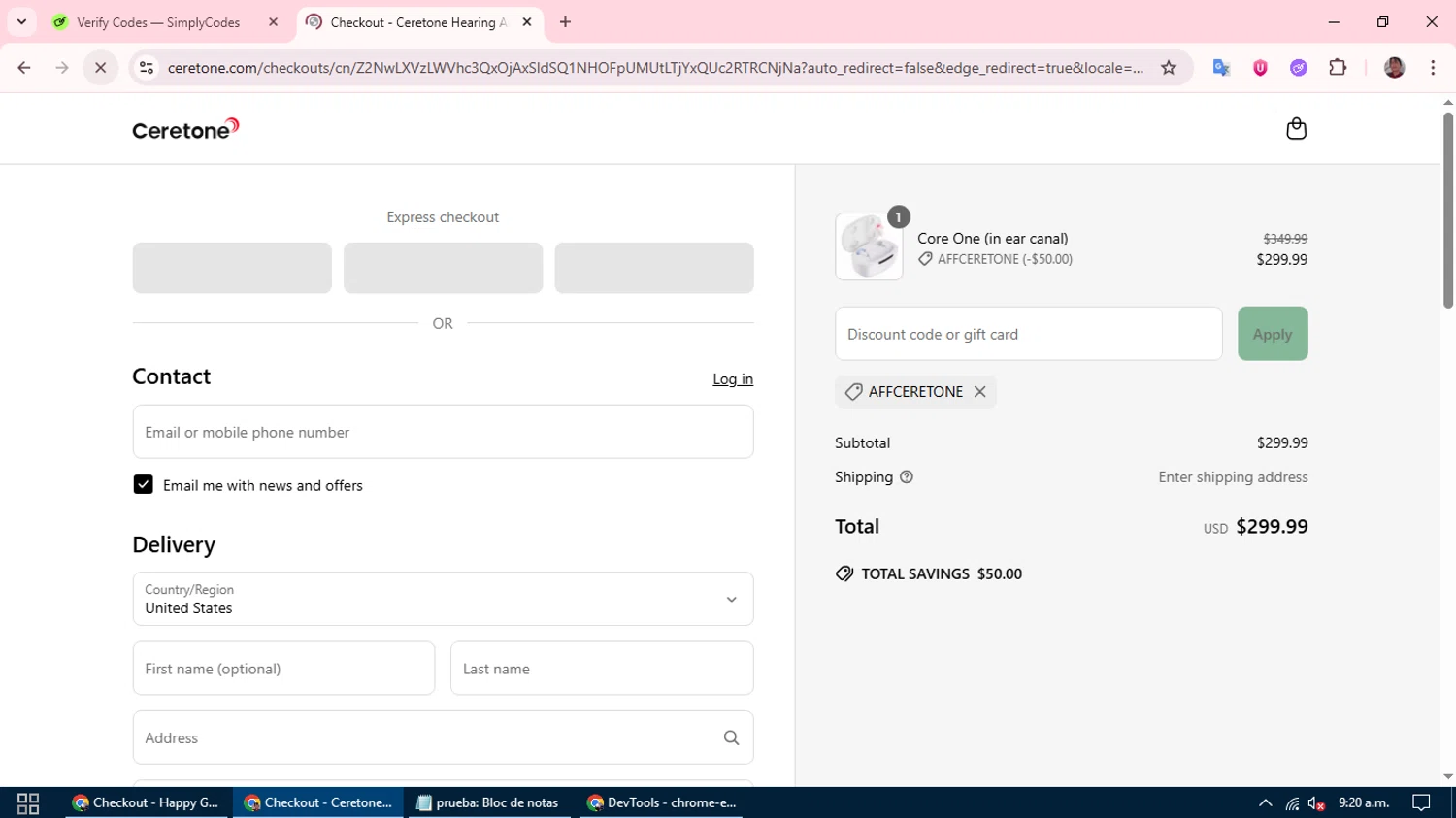Click the Core One (in ear canal) product name
Viewport: 1456px width, 818px height.
click(993, 239)
